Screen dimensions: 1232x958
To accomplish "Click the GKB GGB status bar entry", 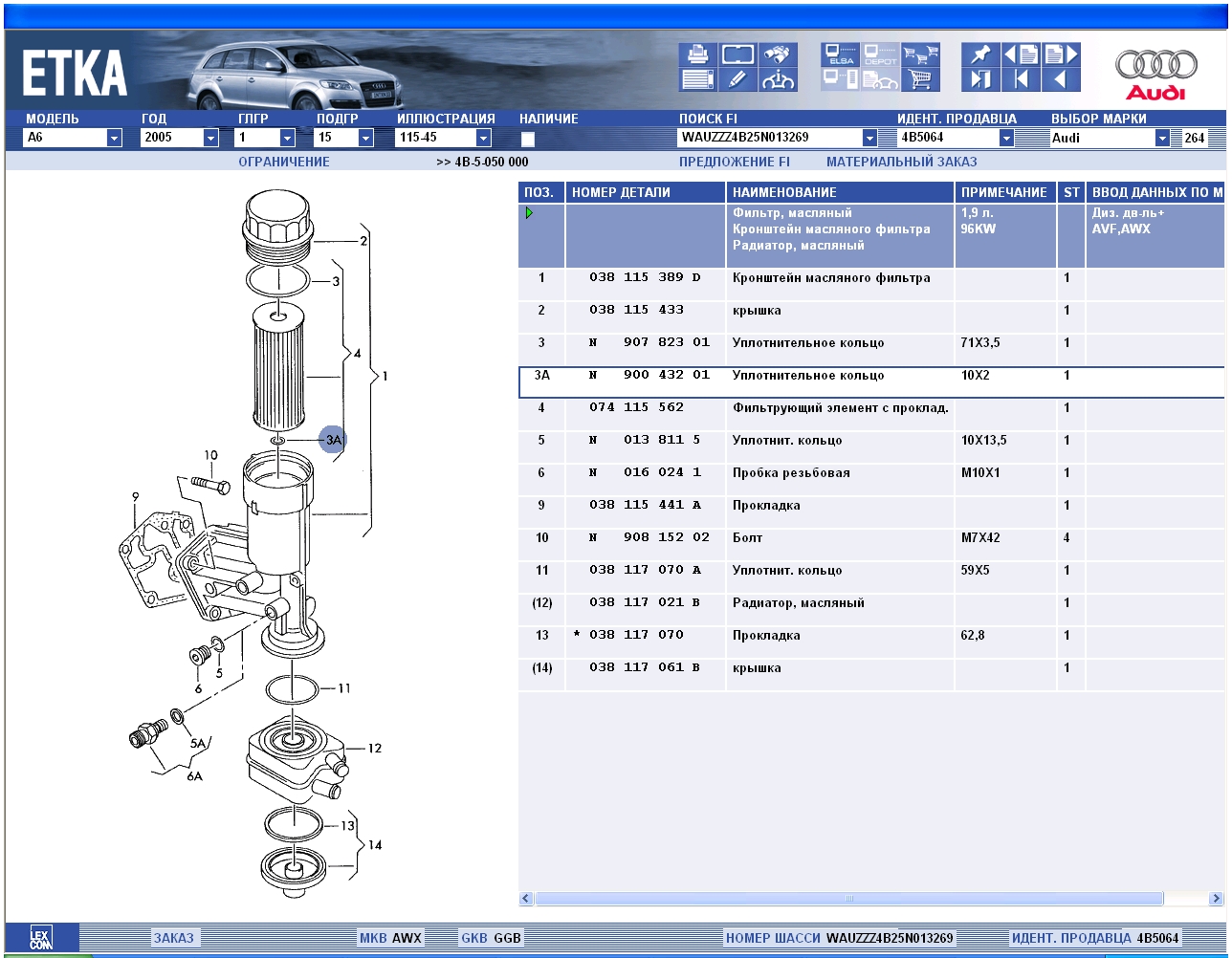I will coord(492,938).
